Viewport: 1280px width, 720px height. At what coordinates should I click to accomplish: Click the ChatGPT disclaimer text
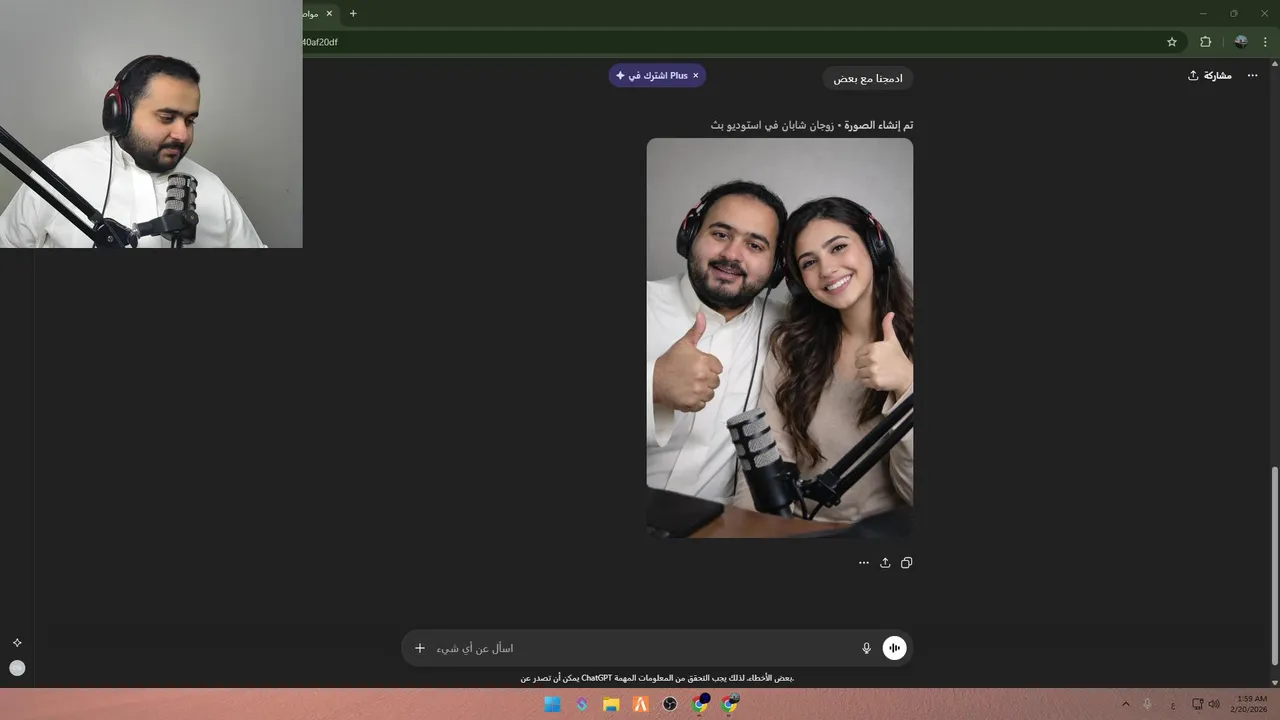point(657,678)
